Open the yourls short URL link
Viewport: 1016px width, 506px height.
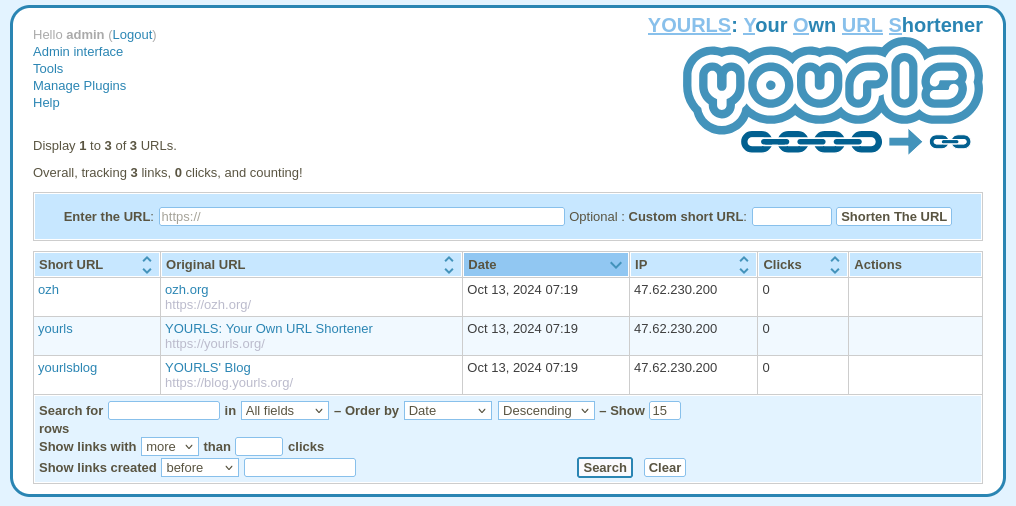click(55, 328)
